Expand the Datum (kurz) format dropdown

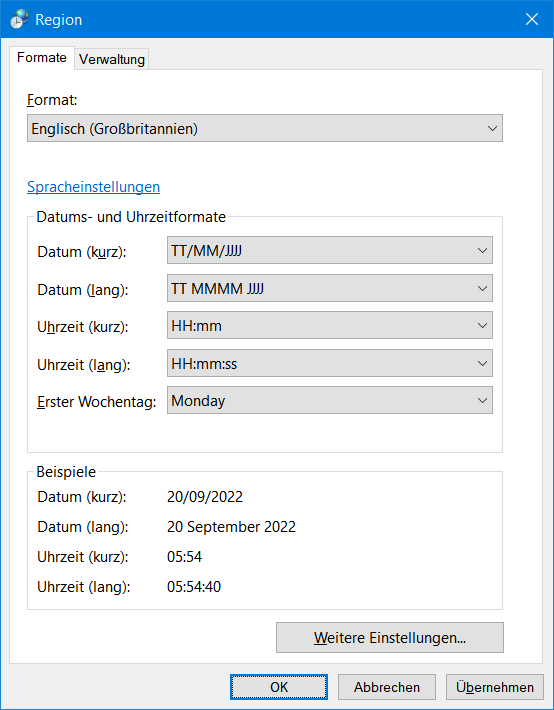(x=329, y=250)
